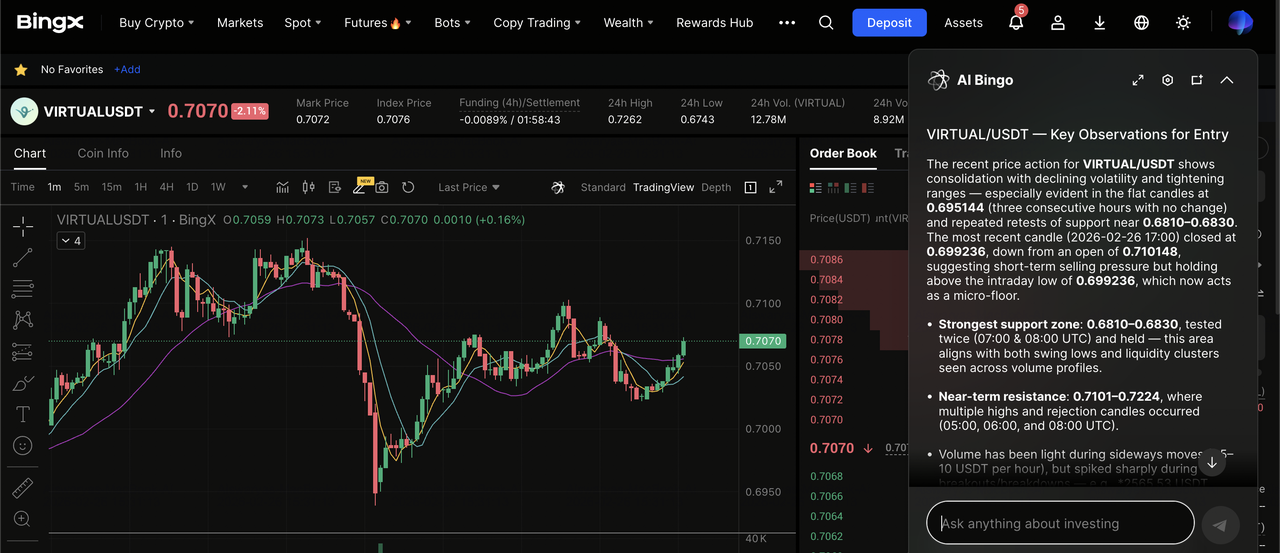Open AI Bingo settings hexagon icon
Image resolution: width=1280 pixels, height=553 pixels.
tap(1167, 80)
